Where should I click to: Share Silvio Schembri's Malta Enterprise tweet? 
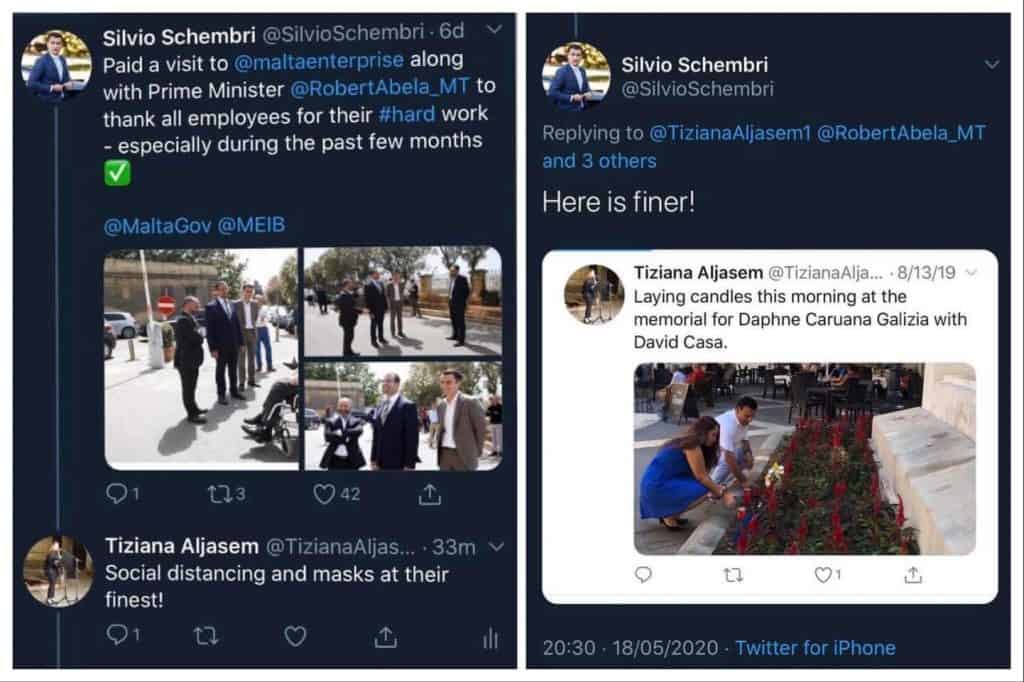430,494
